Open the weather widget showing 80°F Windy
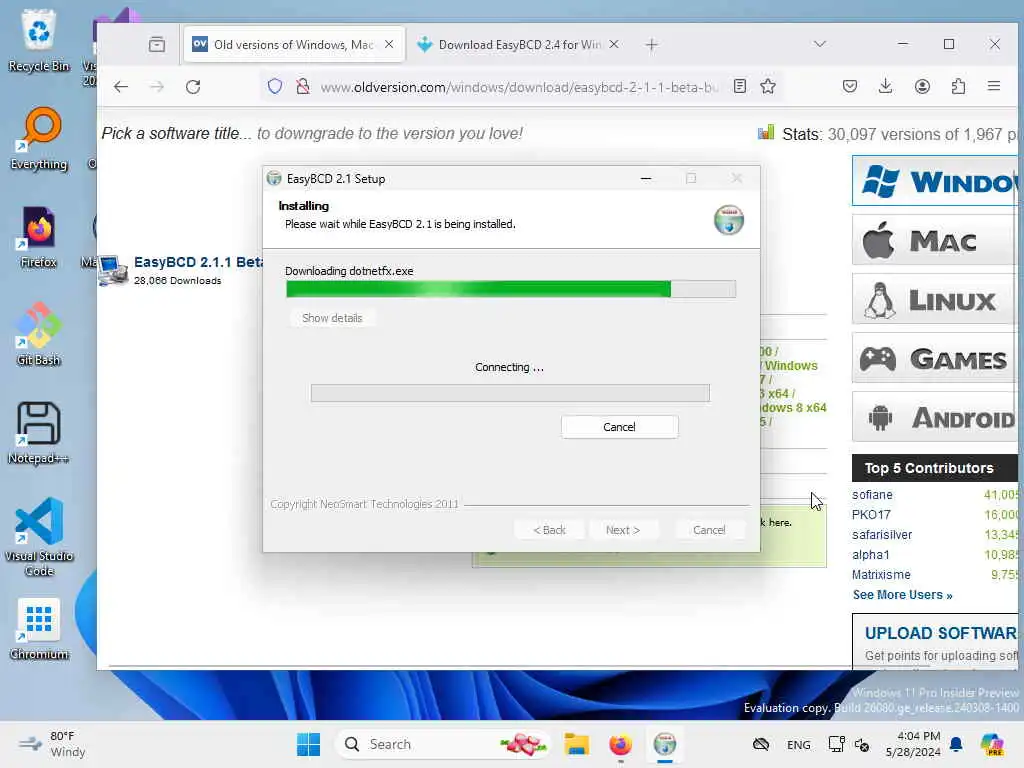This screenshot has height=768, width=1024. (x=52, y=744)
